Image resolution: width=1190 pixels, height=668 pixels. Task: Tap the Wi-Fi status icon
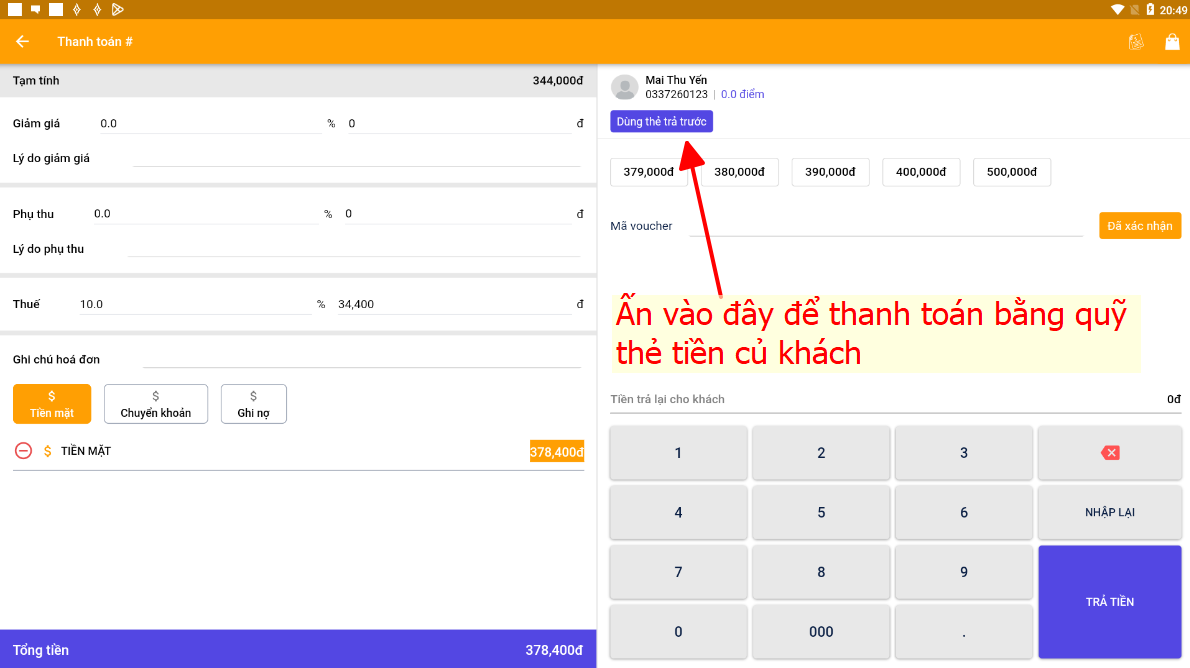click(1117, 9)
